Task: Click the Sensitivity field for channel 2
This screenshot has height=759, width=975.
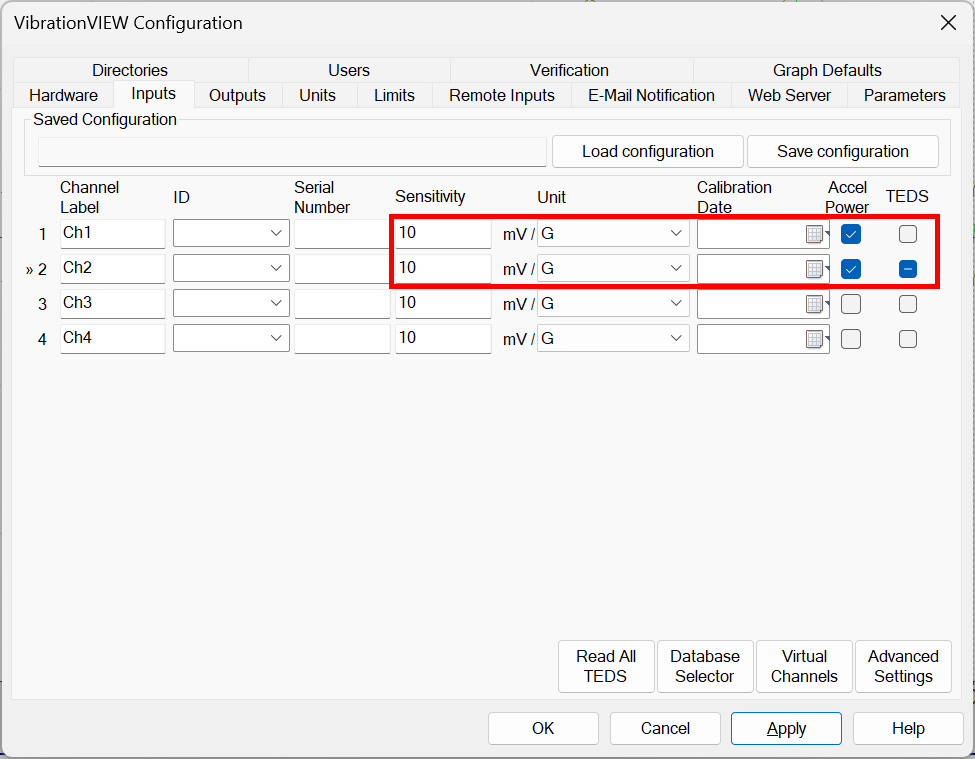Action: pyautogui.click(x=442, y=269)
